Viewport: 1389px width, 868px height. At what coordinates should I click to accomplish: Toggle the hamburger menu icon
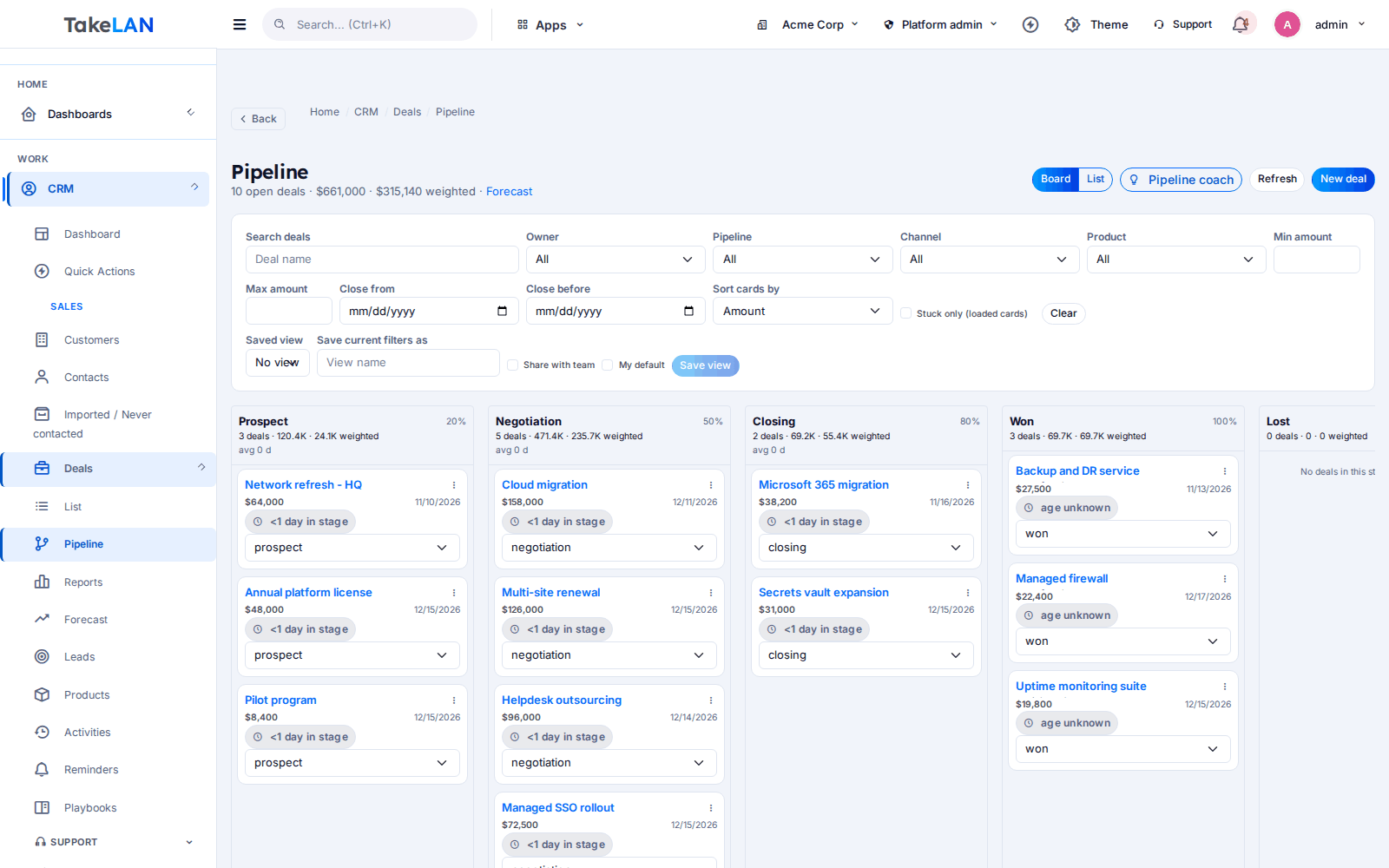[240, 24]
